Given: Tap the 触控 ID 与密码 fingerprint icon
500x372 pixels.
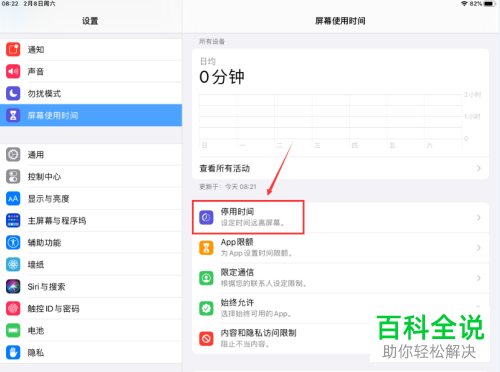Looking at the screenshot, I should click(x=13, y=308).
